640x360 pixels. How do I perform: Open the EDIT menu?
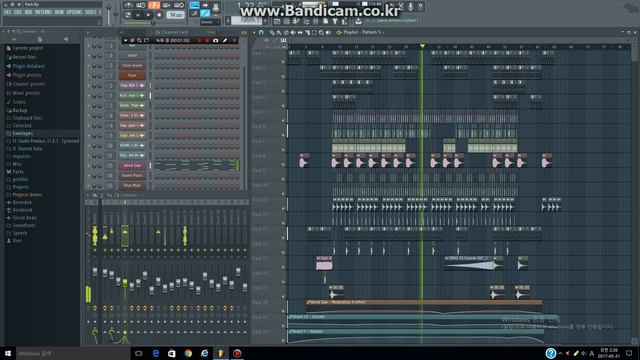18,13
